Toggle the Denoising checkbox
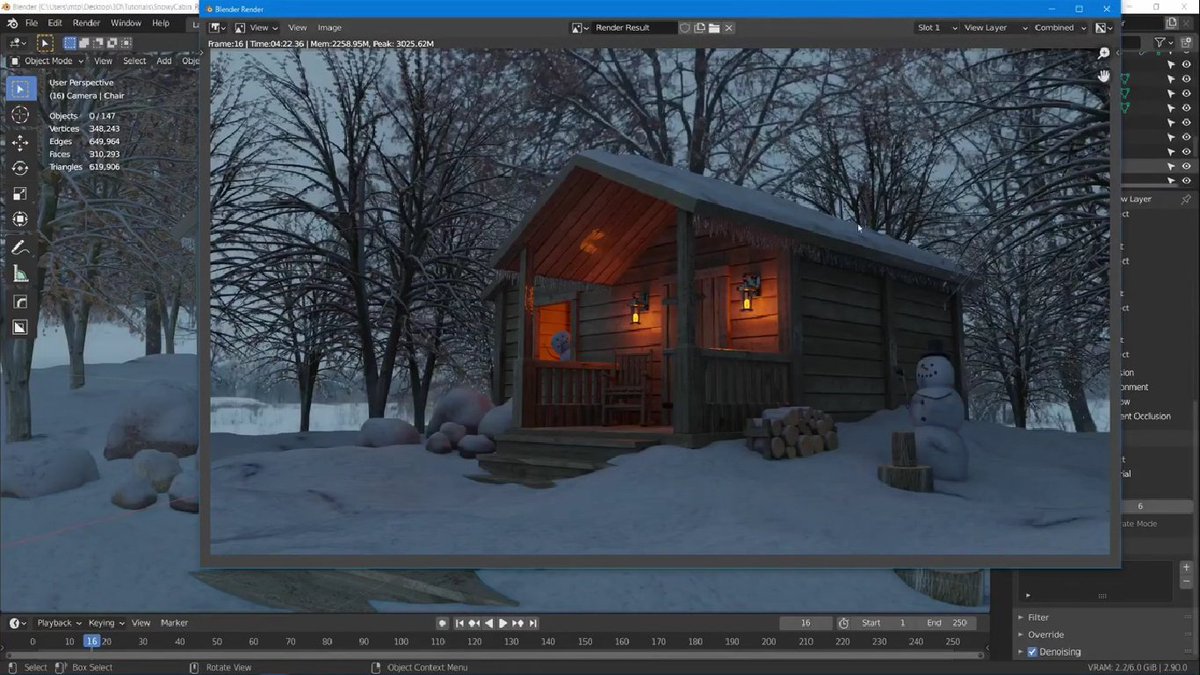Viewport: 1200px width, 675px height. (1033, 652)
